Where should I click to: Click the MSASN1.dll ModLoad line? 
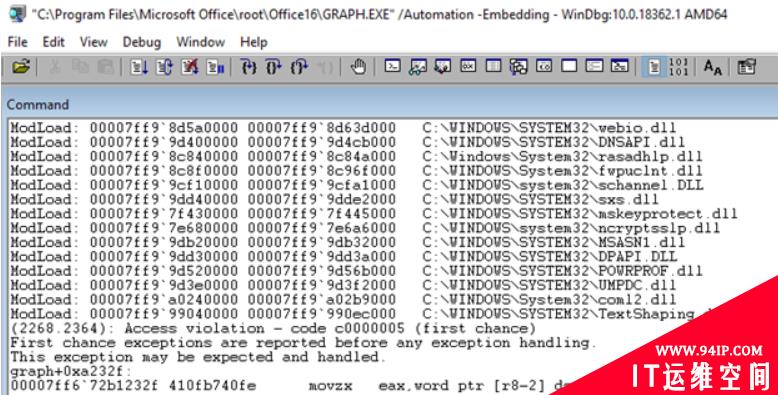point(348,243)
